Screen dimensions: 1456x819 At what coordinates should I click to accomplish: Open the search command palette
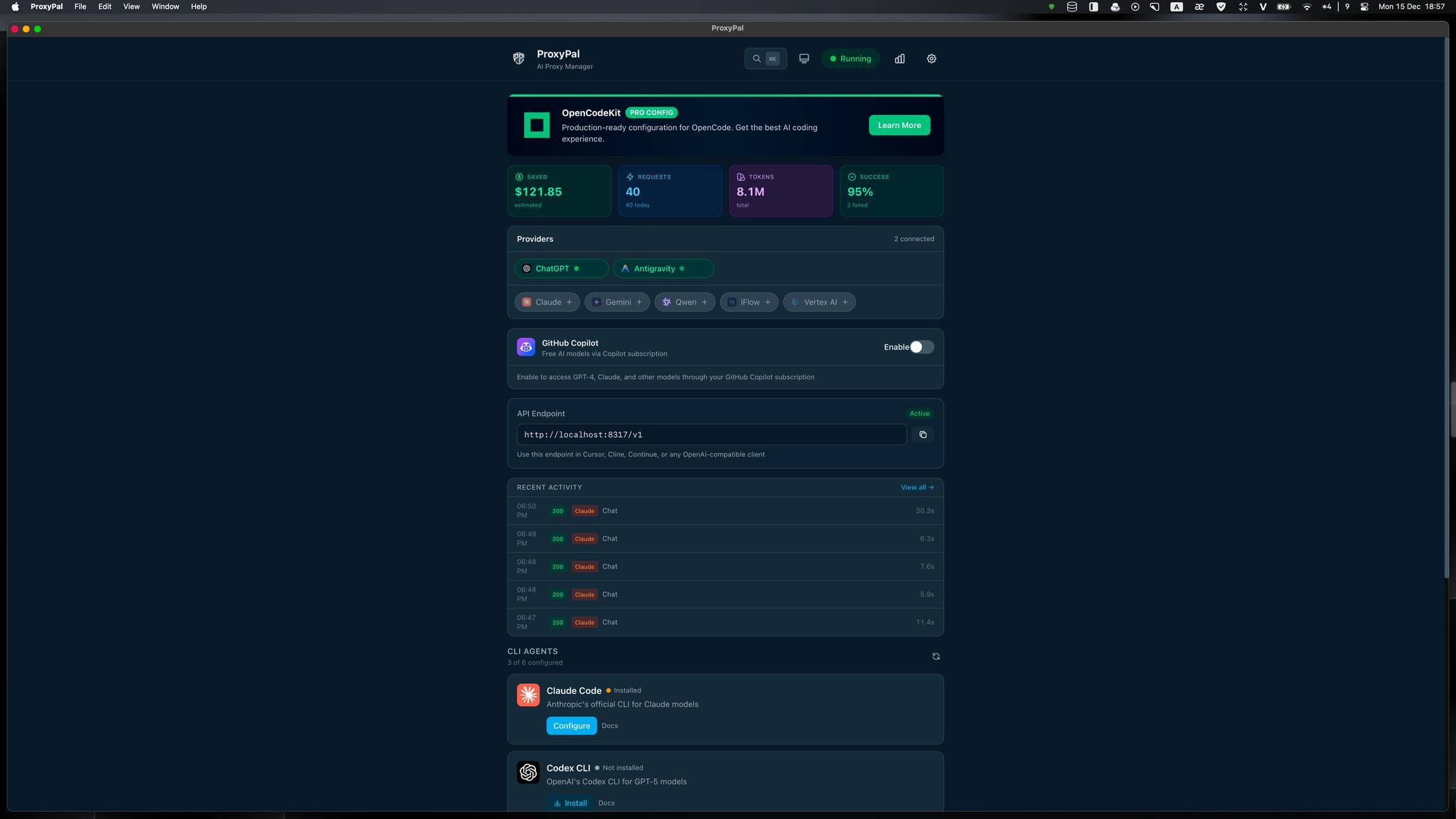[x=765, y=59]
